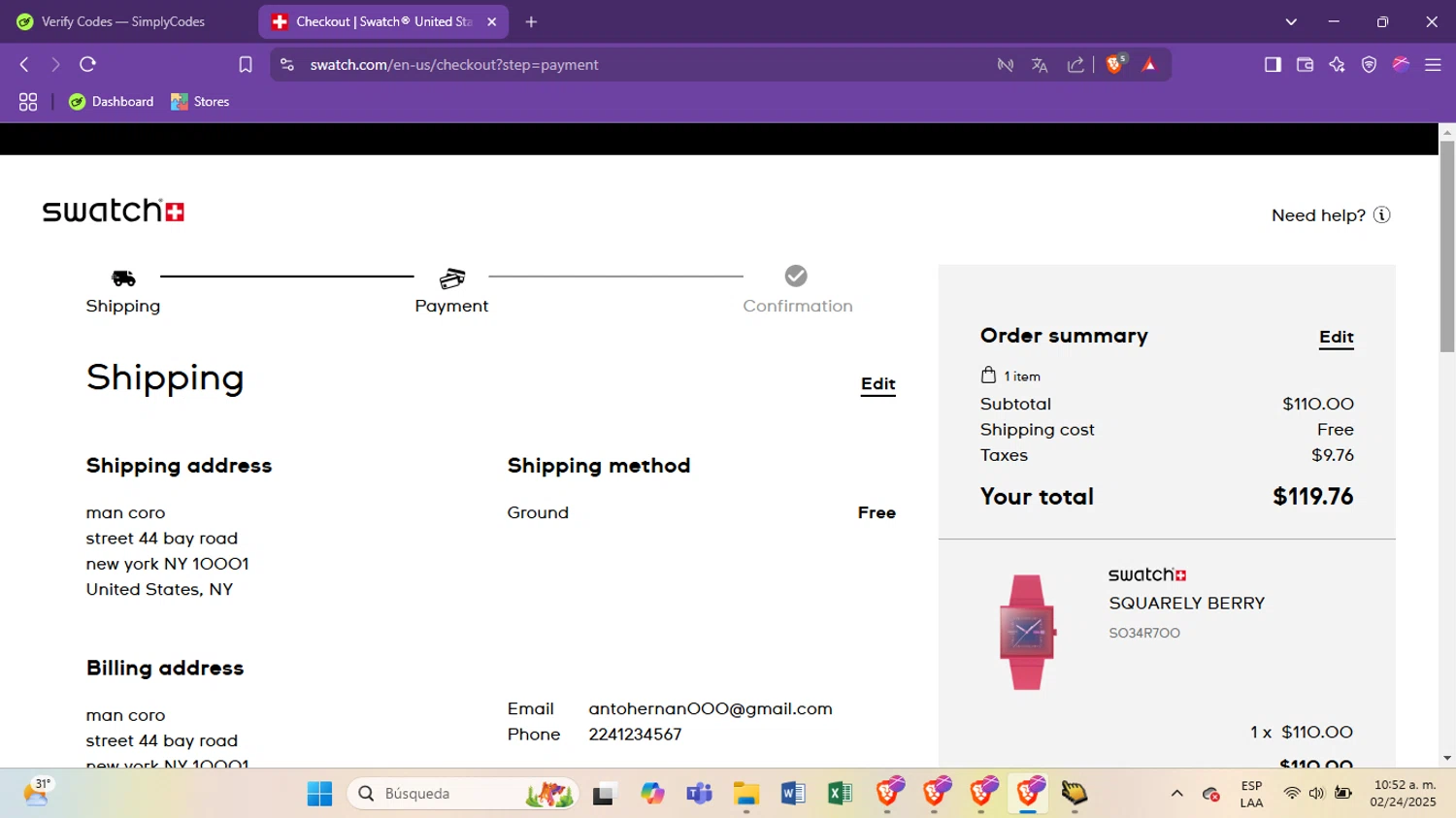Click the volume speaker tray icon

click(x=1316, y=794)
